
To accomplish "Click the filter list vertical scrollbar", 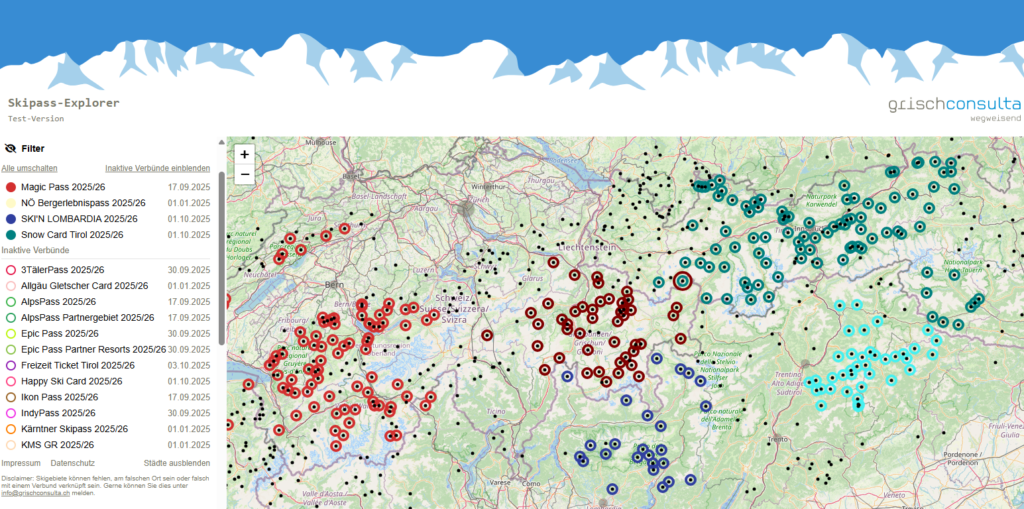I will (x=221, y=260).
